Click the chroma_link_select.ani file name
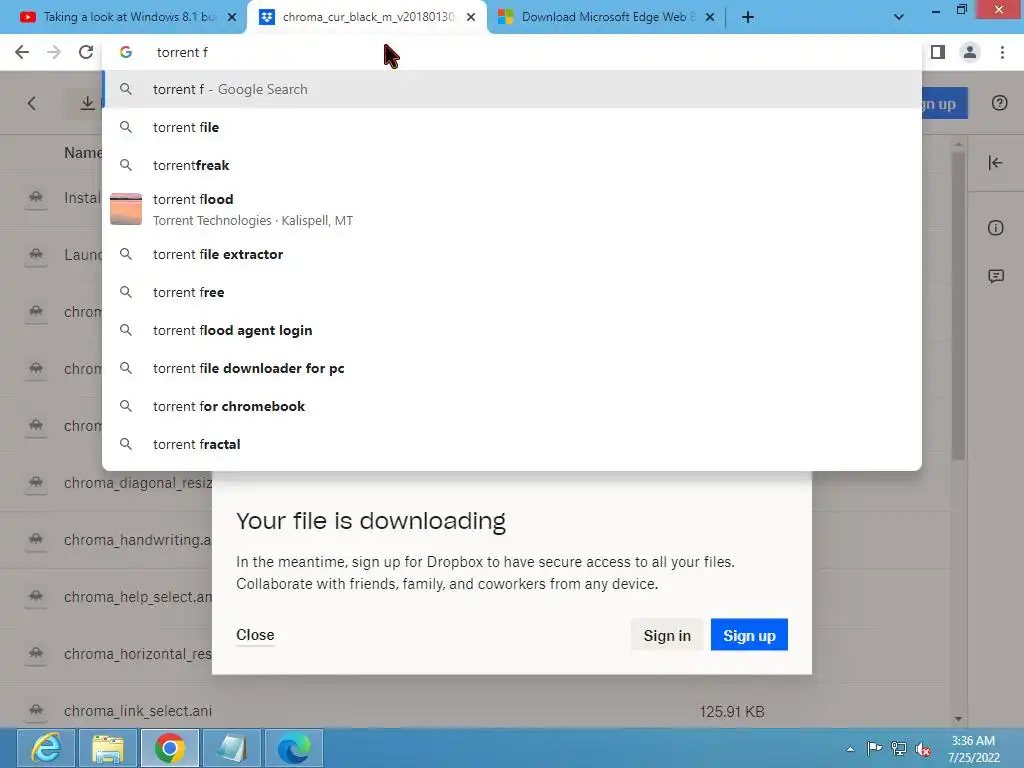 pyautogui.click(x=138, y=711)
